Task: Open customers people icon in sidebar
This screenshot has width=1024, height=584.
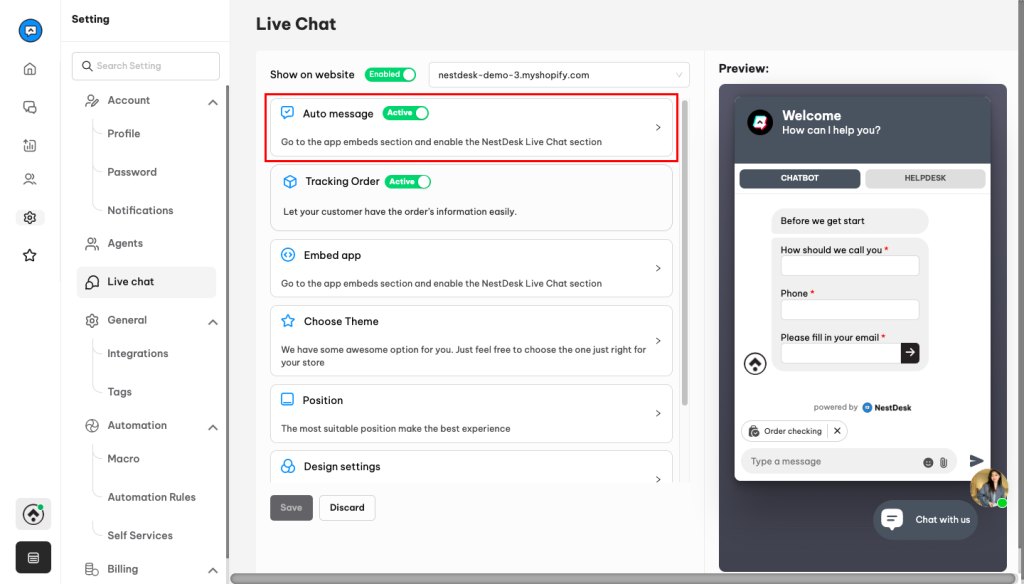Action: pos(30,179)
